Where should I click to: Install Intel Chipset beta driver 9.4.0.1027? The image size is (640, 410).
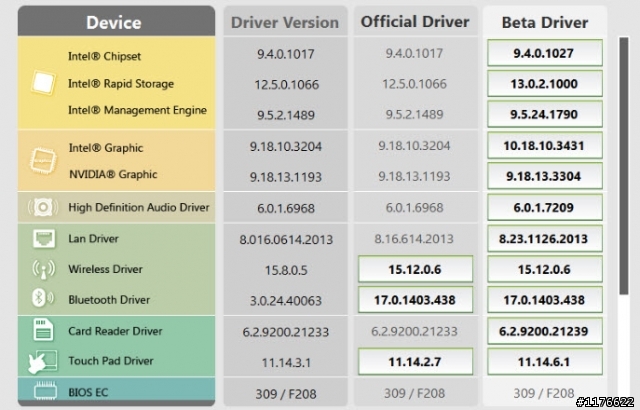544,53
